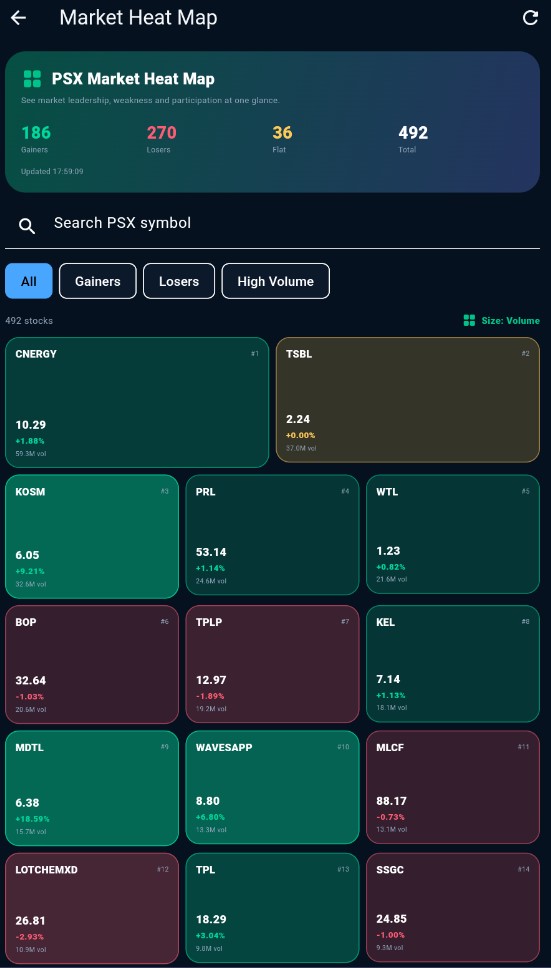Click TPL change +3.04%
Image resolution: width=551 pixels, height=968 pixels.
tap(210, 935)
